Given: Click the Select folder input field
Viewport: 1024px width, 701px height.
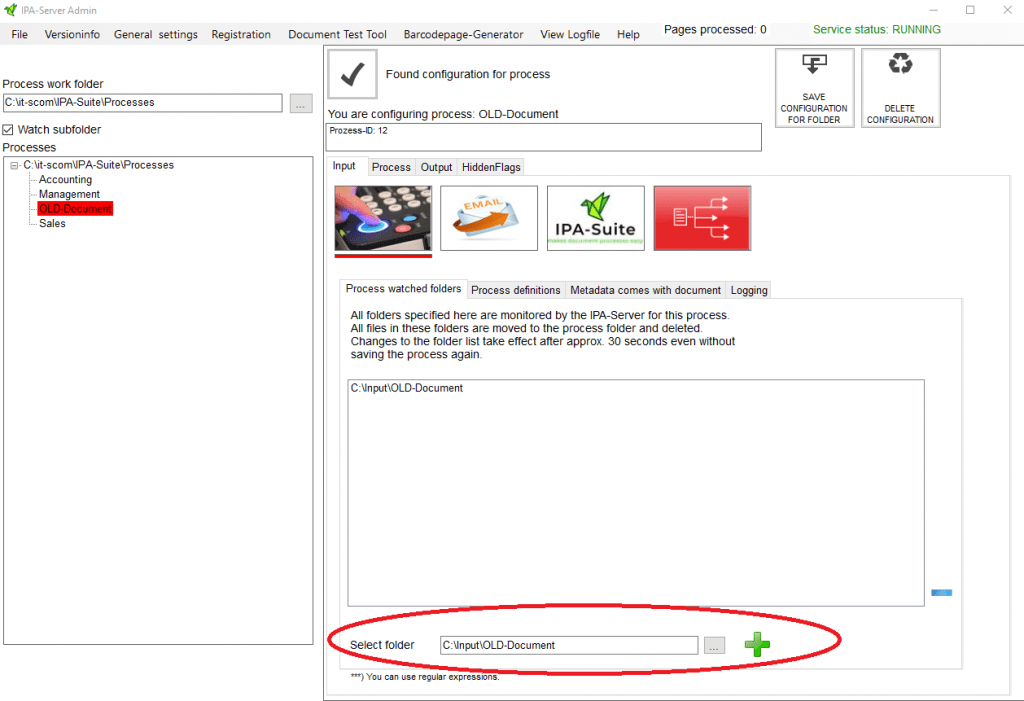Looking at the screenshot, I should coord(568,646).
